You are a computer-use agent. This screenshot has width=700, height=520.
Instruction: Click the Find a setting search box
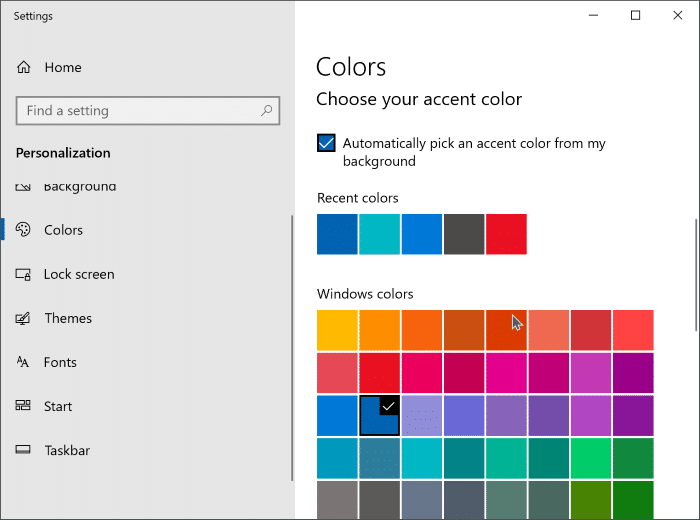(148, 110)
